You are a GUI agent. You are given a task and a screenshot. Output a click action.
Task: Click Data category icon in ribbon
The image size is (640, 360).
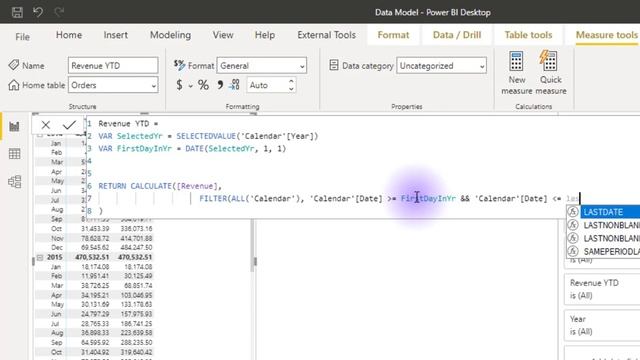point(334,65)
